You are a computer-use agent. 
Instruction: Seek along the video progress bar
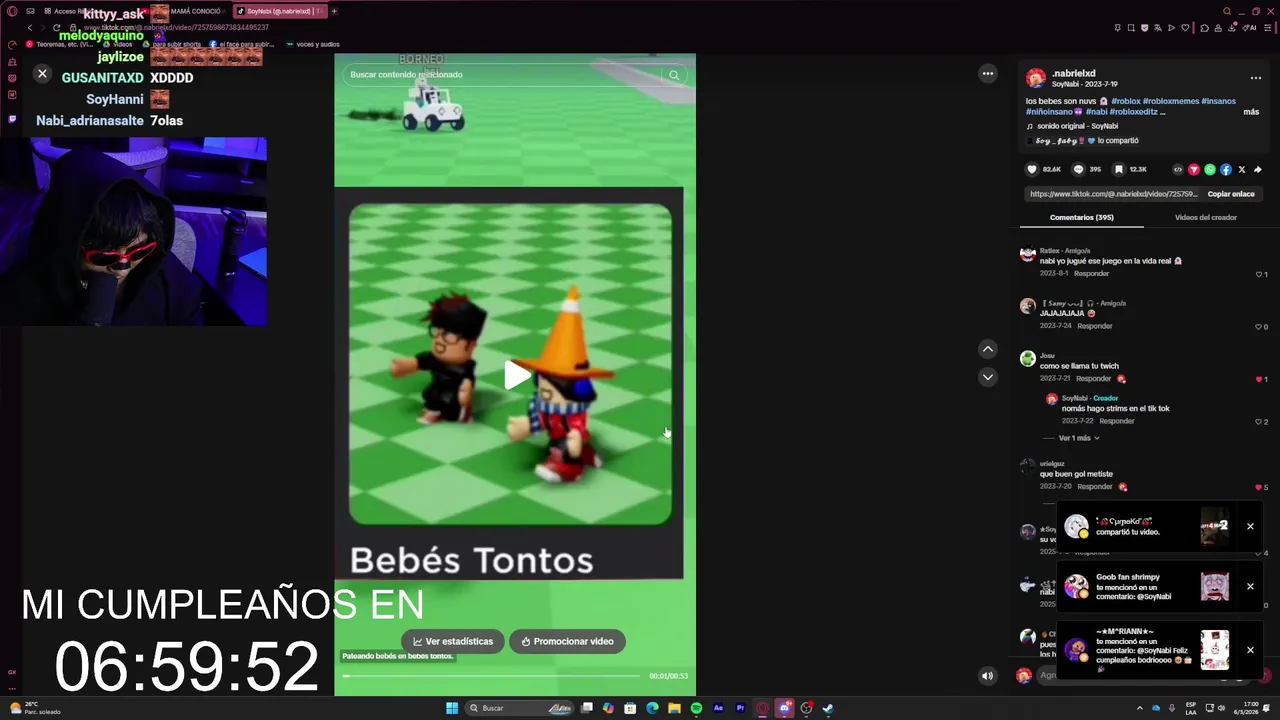[x=491, y=676]
